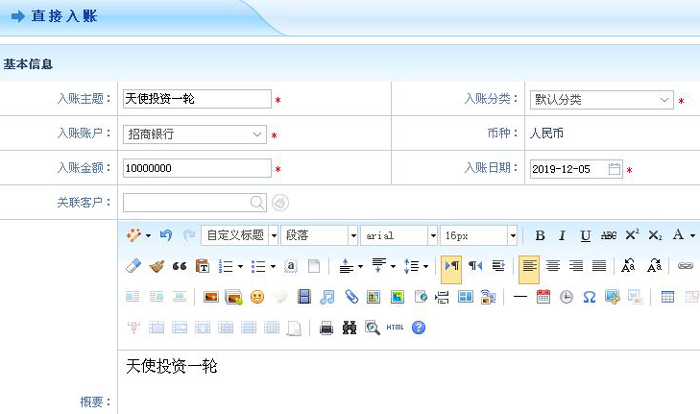
Task: Toggle underline formatting
Action: [585, 236]
